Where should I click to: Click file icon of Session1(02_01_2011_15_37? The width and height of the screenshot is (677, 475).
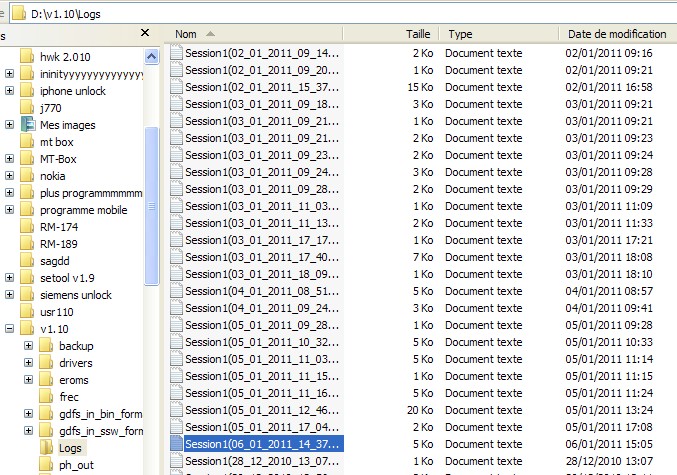click(176, 87)
